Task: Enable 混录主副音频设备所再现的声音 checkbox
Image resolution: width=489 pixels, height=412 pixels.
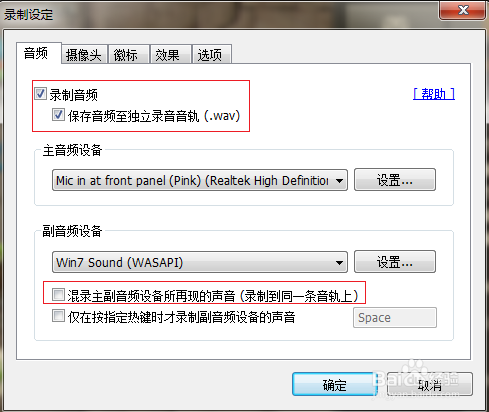Action: point(58,295)
